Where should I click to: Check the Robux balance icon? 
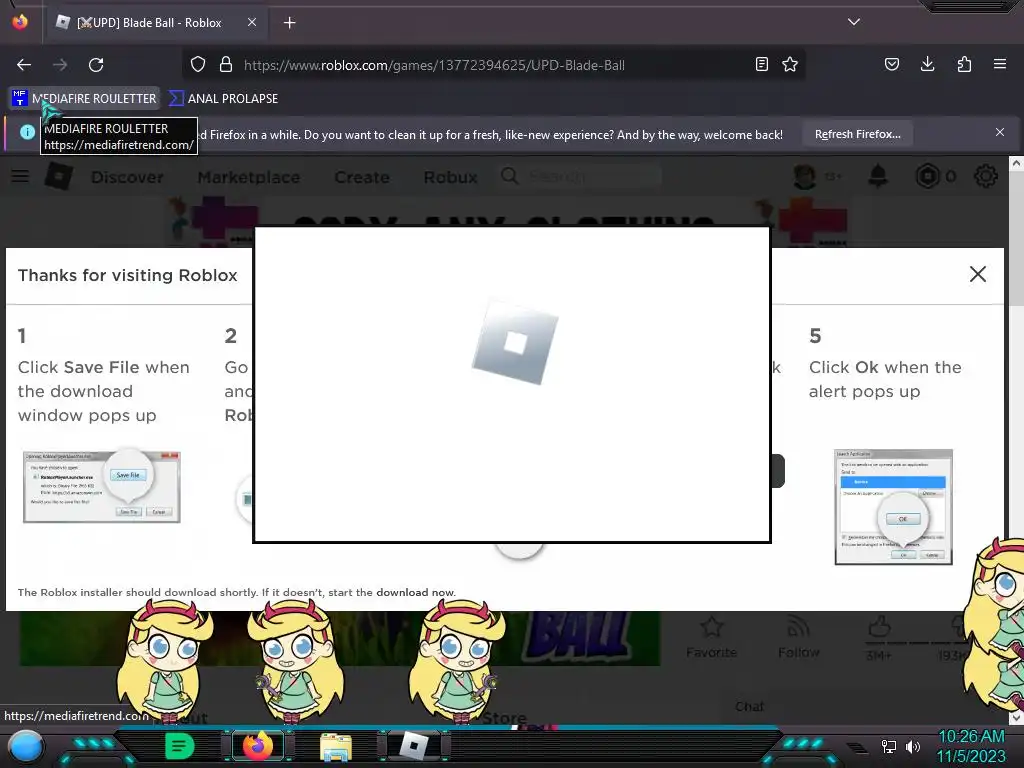click(927, 176)
